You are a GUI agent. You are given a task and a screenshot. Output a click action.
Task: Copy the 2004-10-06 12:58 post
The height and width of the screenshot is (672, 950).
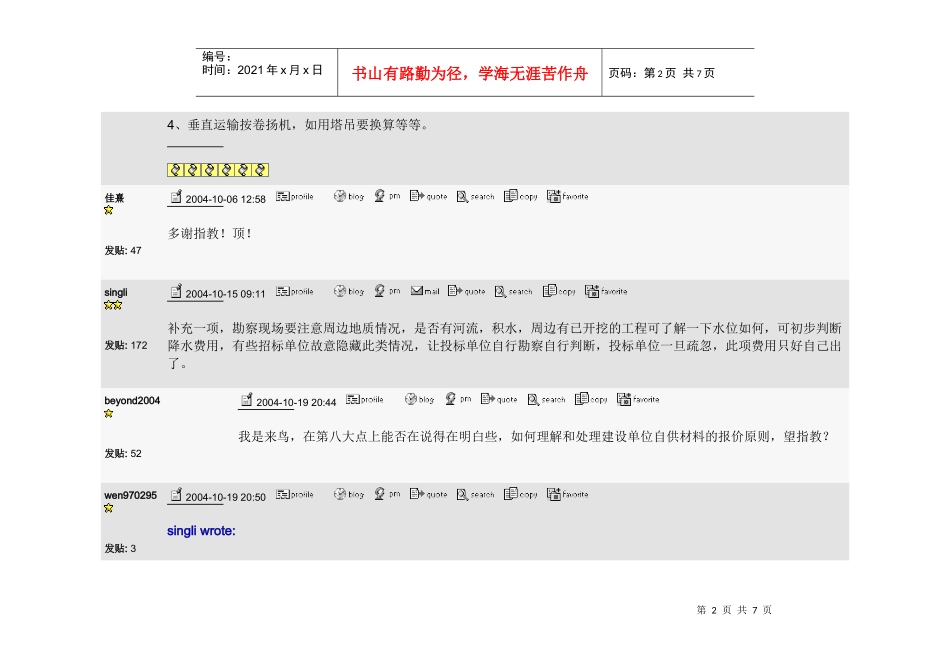[x=520, y=196]
